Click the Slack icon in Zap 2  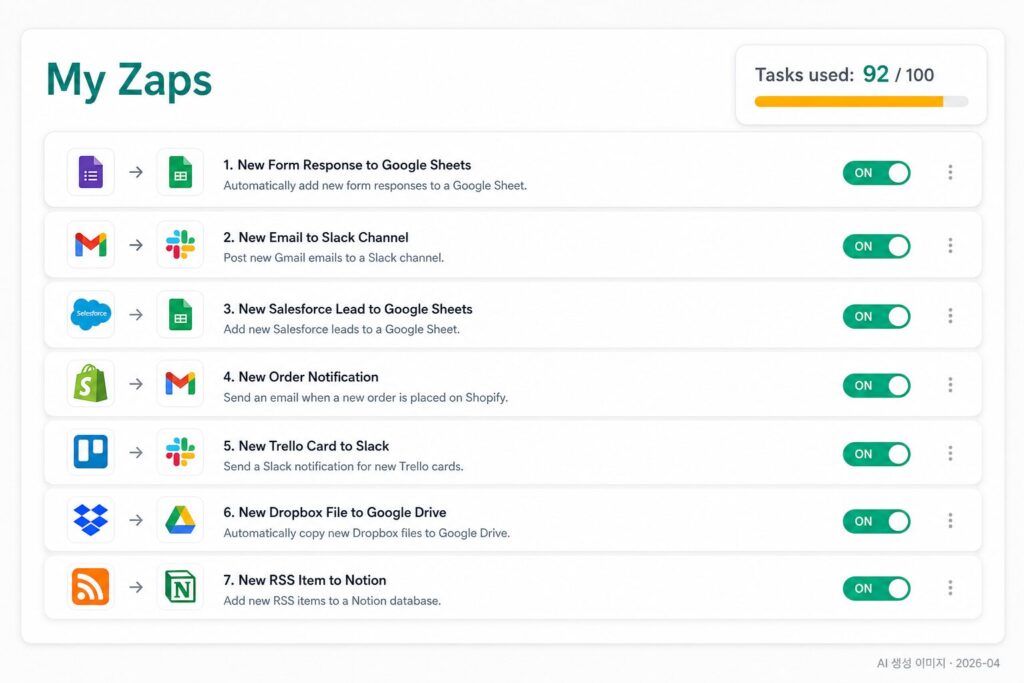(180, 245)
